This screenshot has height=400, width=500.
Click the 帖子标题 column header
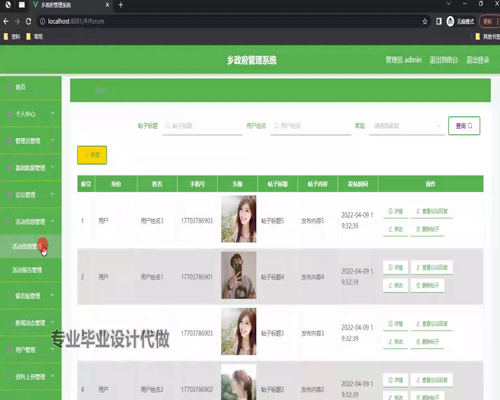277,184
